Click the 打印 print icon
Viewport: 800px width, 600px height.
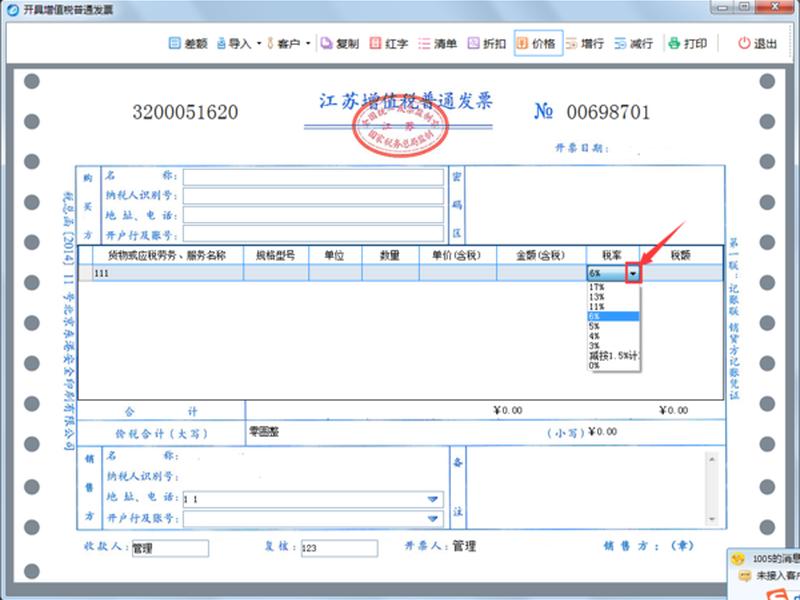[674, 43]
